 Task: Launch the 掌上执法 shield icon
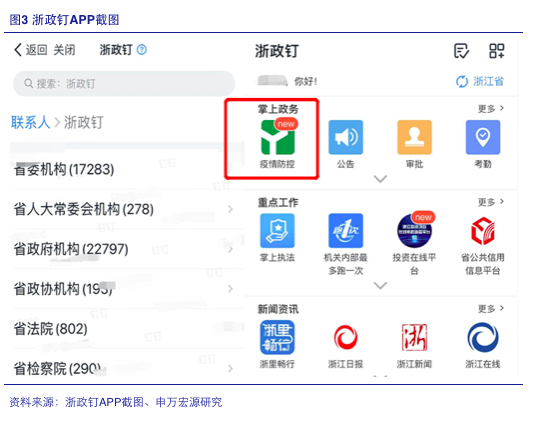tap(277, 231)
